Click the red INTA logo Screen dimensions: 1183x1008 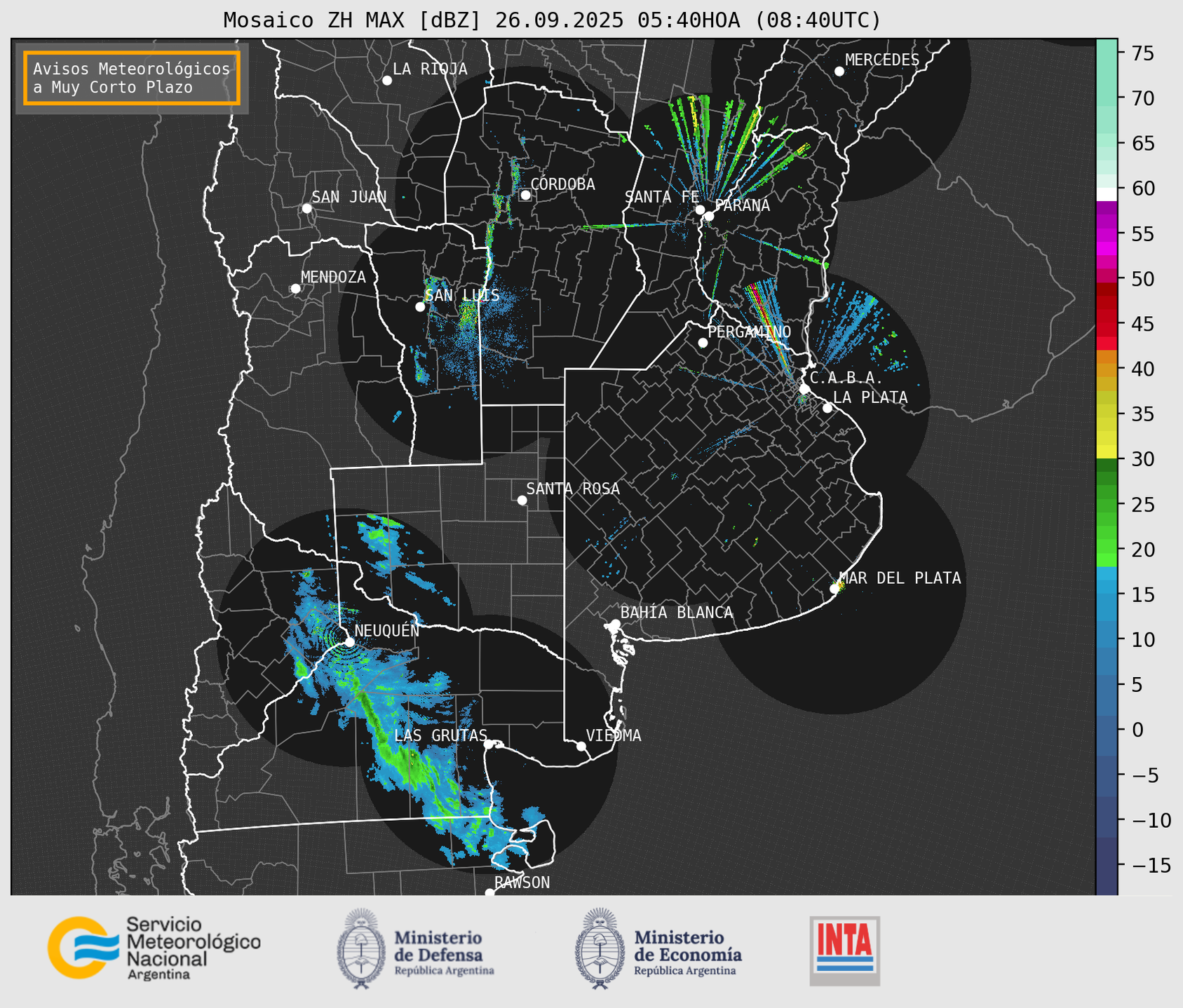pos(844,949)
